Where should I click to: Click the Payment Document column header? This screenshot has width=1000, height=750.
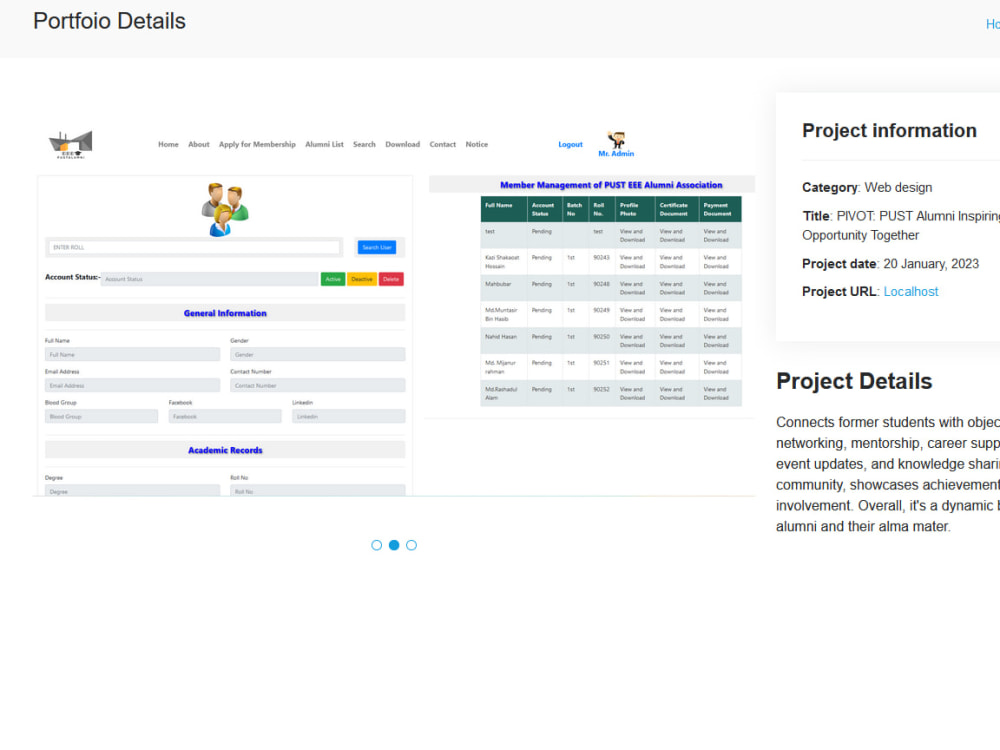(719, 209)
